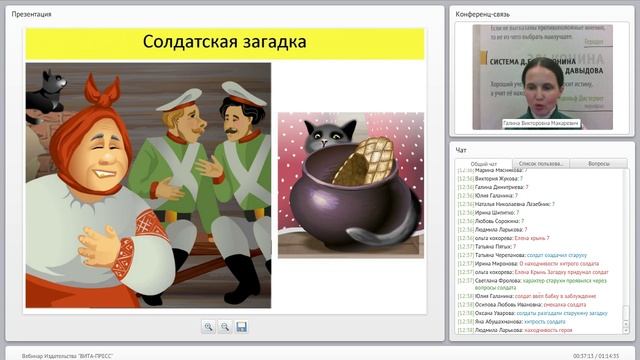Select Светлана Фролова chat message

click(532, 284)
